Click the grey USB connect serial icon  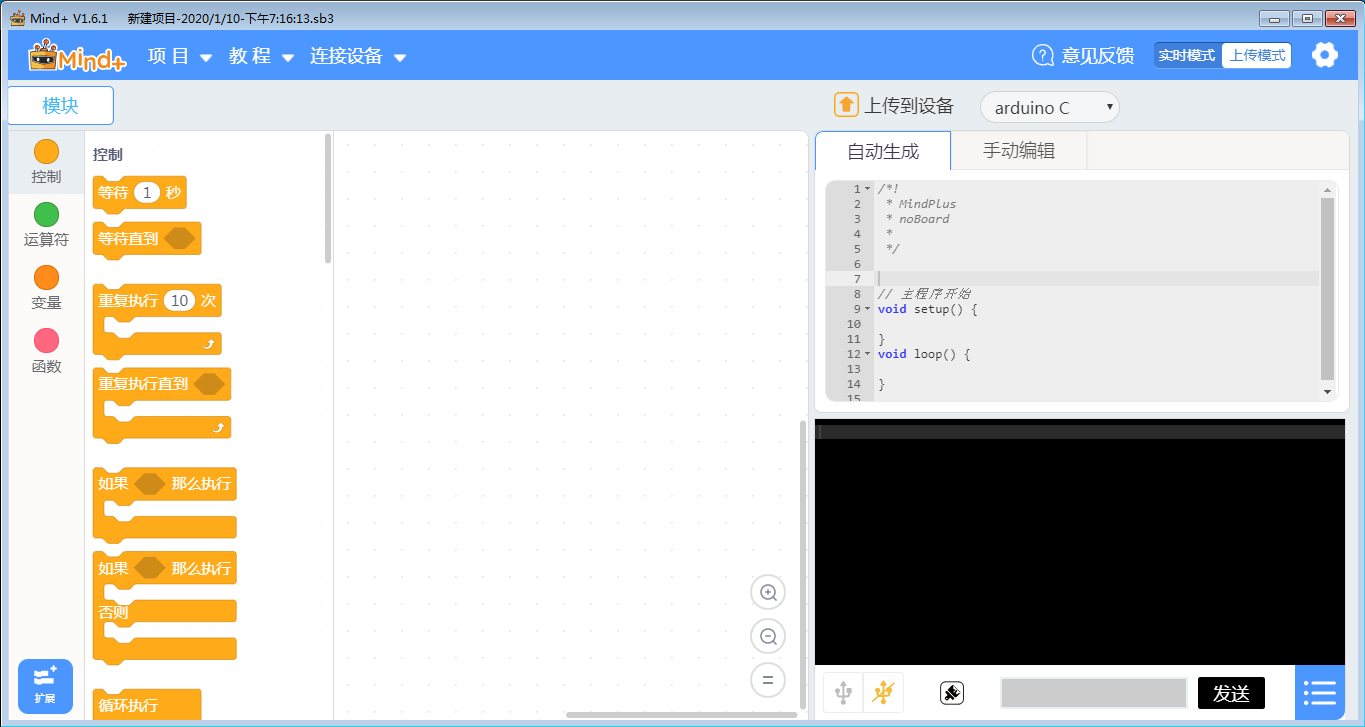[x=843, y=692]
